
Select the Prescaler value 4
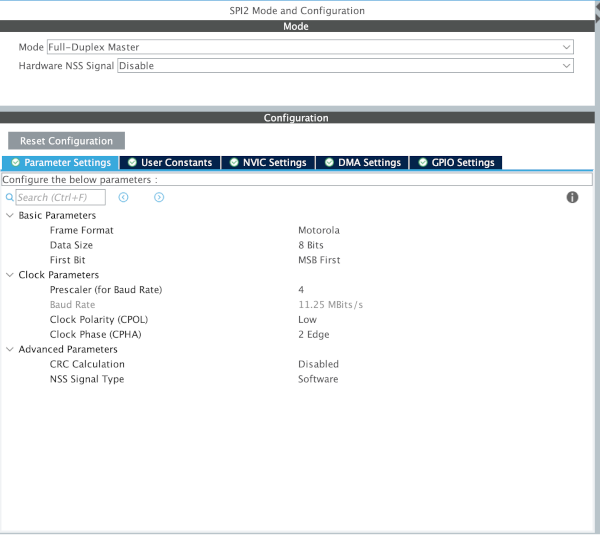click(301, 290)
